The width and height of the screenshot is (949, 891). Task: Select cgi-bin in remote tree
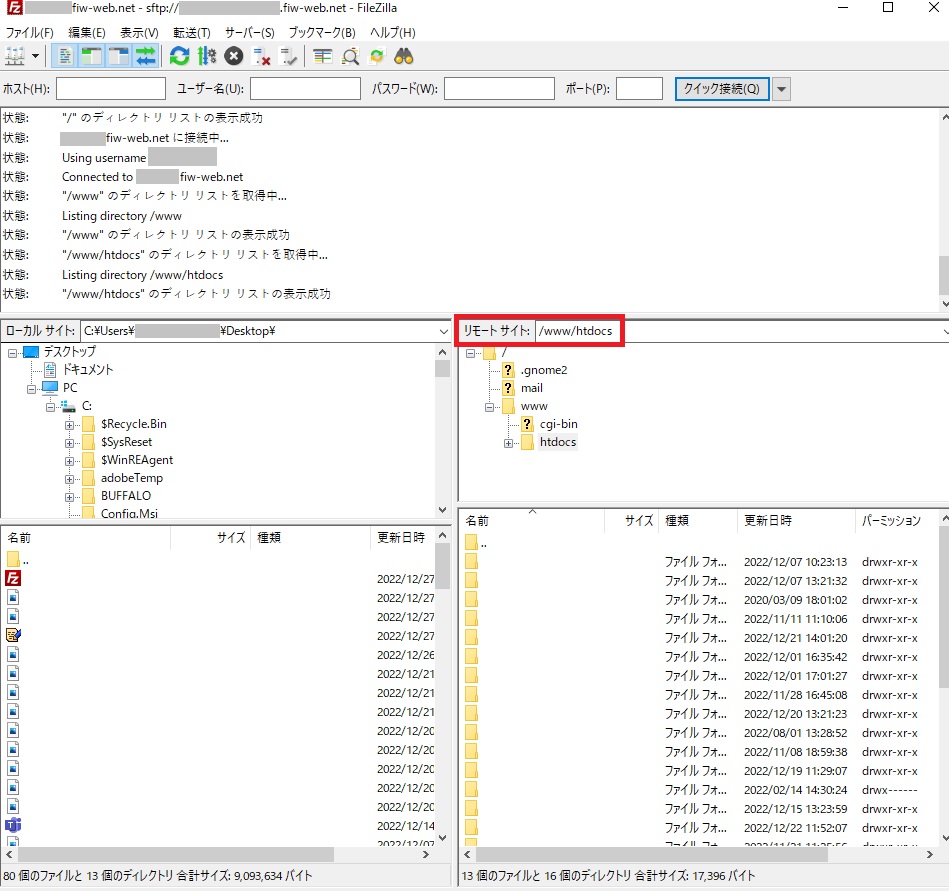558,424
